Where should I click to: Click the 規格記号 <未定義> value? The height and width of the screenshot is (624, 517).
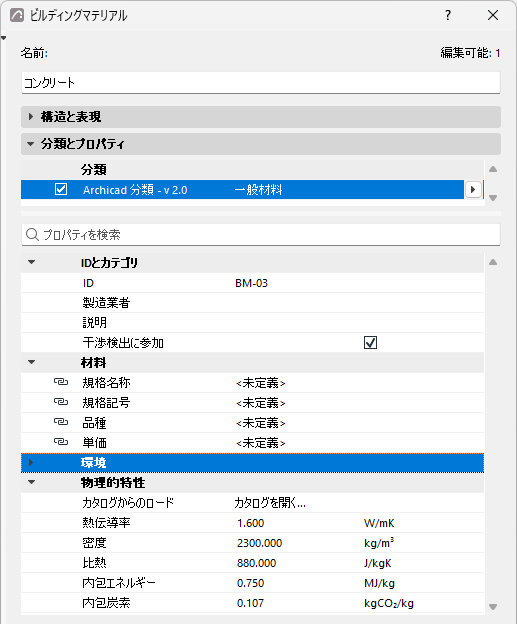tap(261, 403)
